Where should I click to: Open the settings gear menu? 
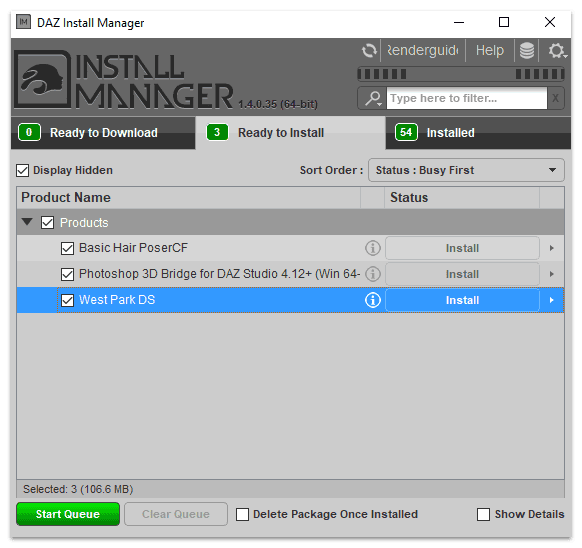point(557,50)
